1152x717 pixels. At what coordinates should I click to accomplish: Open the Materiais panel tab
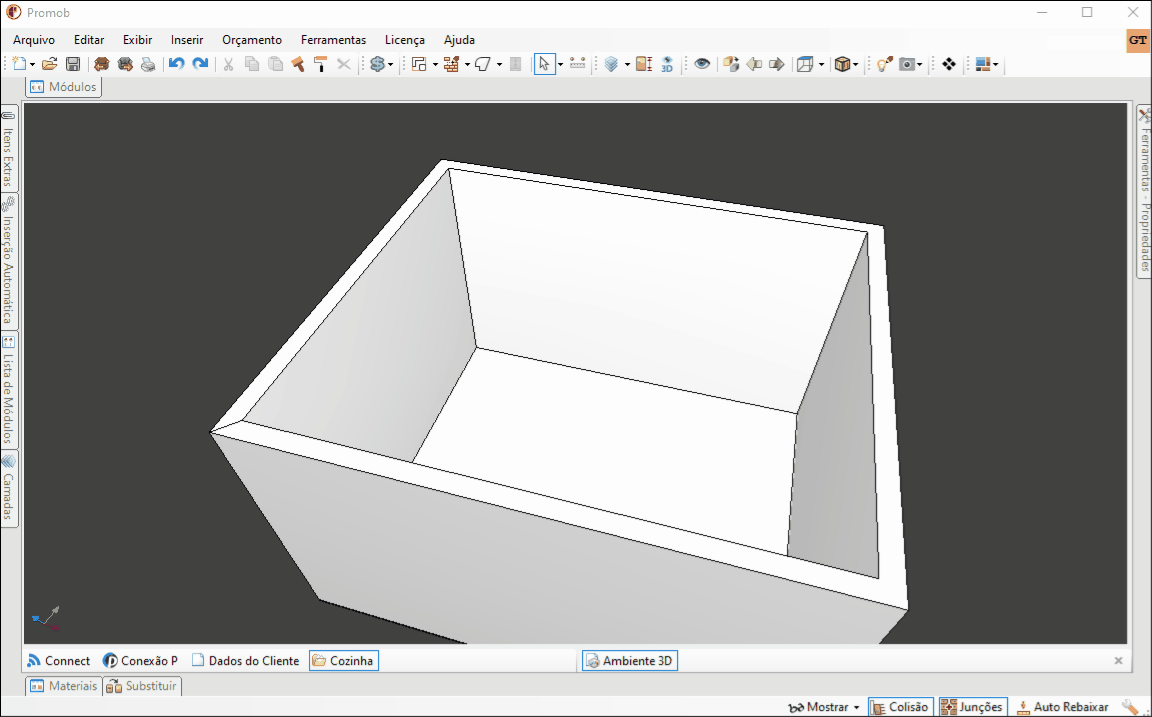pyautogui.click(x=64, y=685)
